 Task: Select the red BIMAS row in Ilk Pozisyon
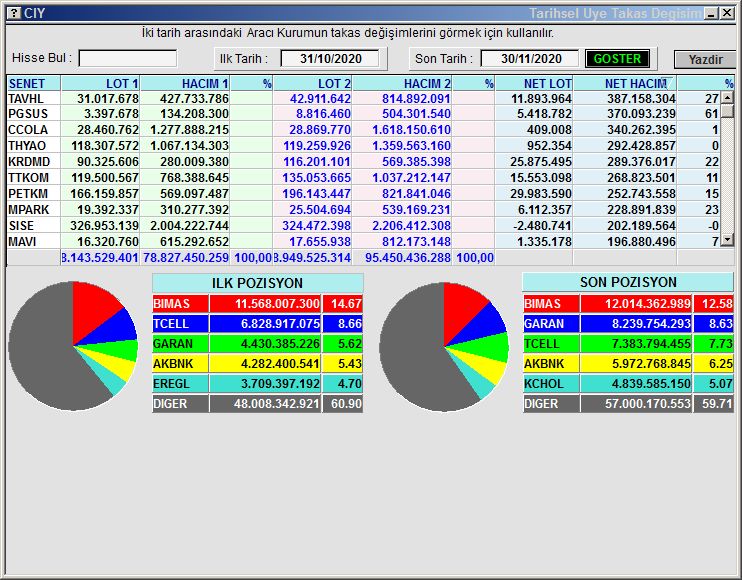click(x=258, y=303)
